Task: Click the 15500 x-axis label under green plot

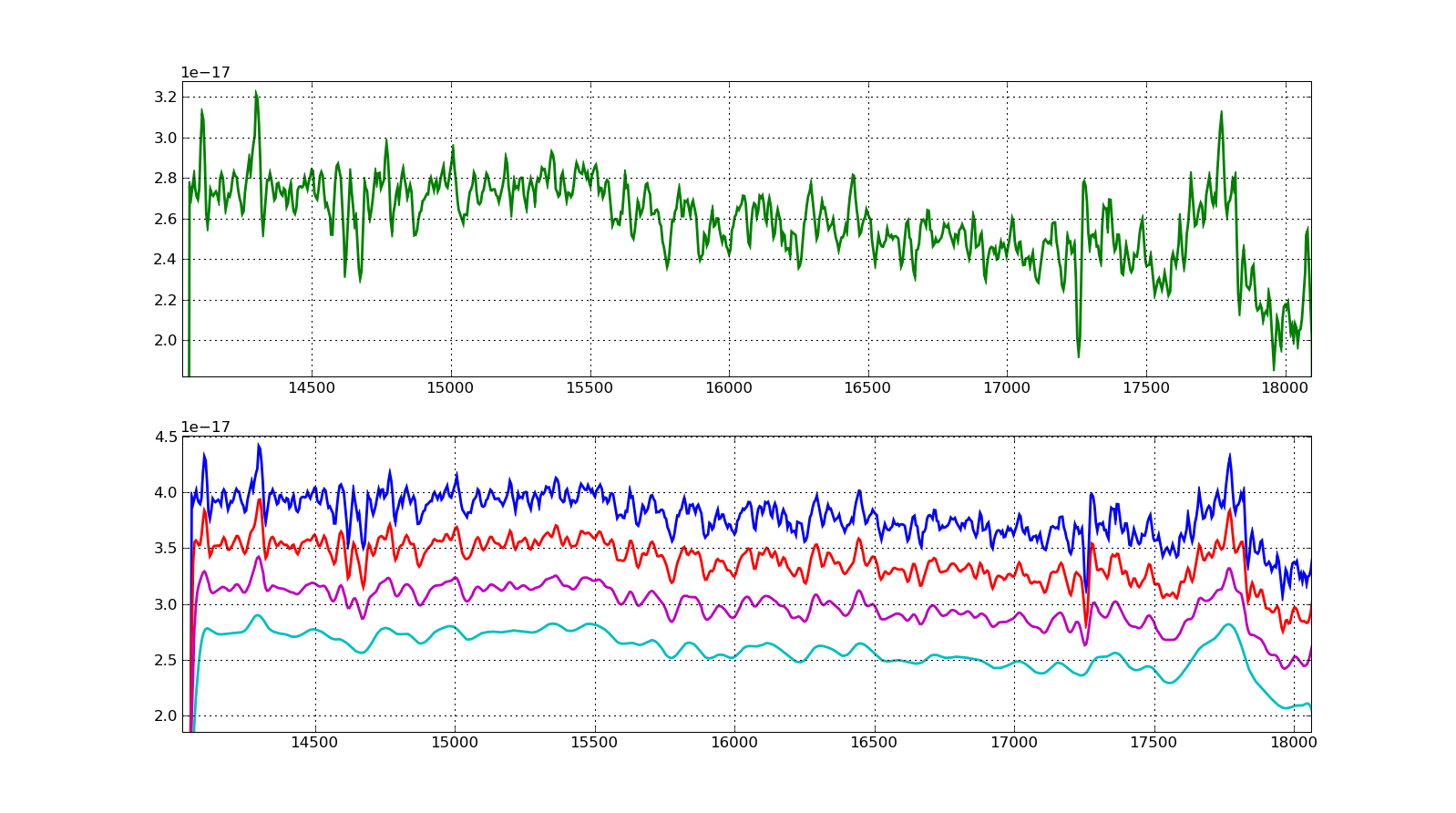Action: (590, 388)
